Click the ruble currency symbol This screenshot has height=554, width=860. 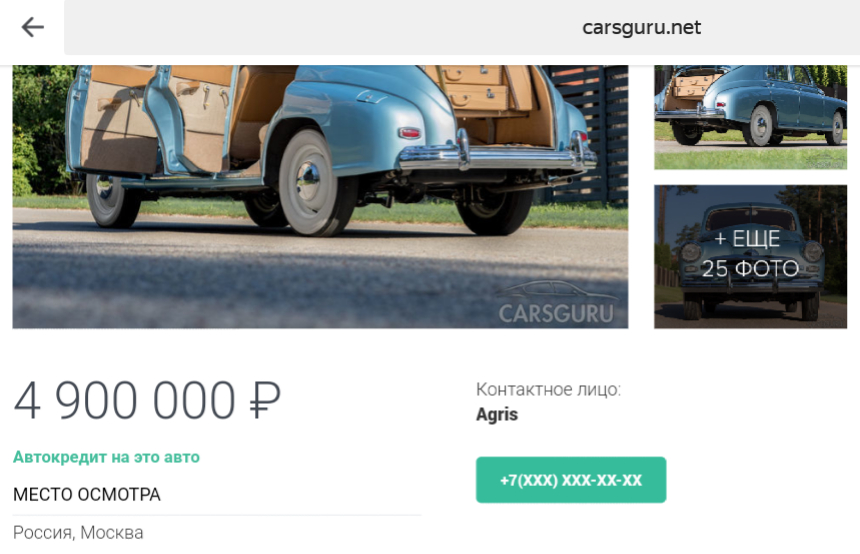coord(265,400)
